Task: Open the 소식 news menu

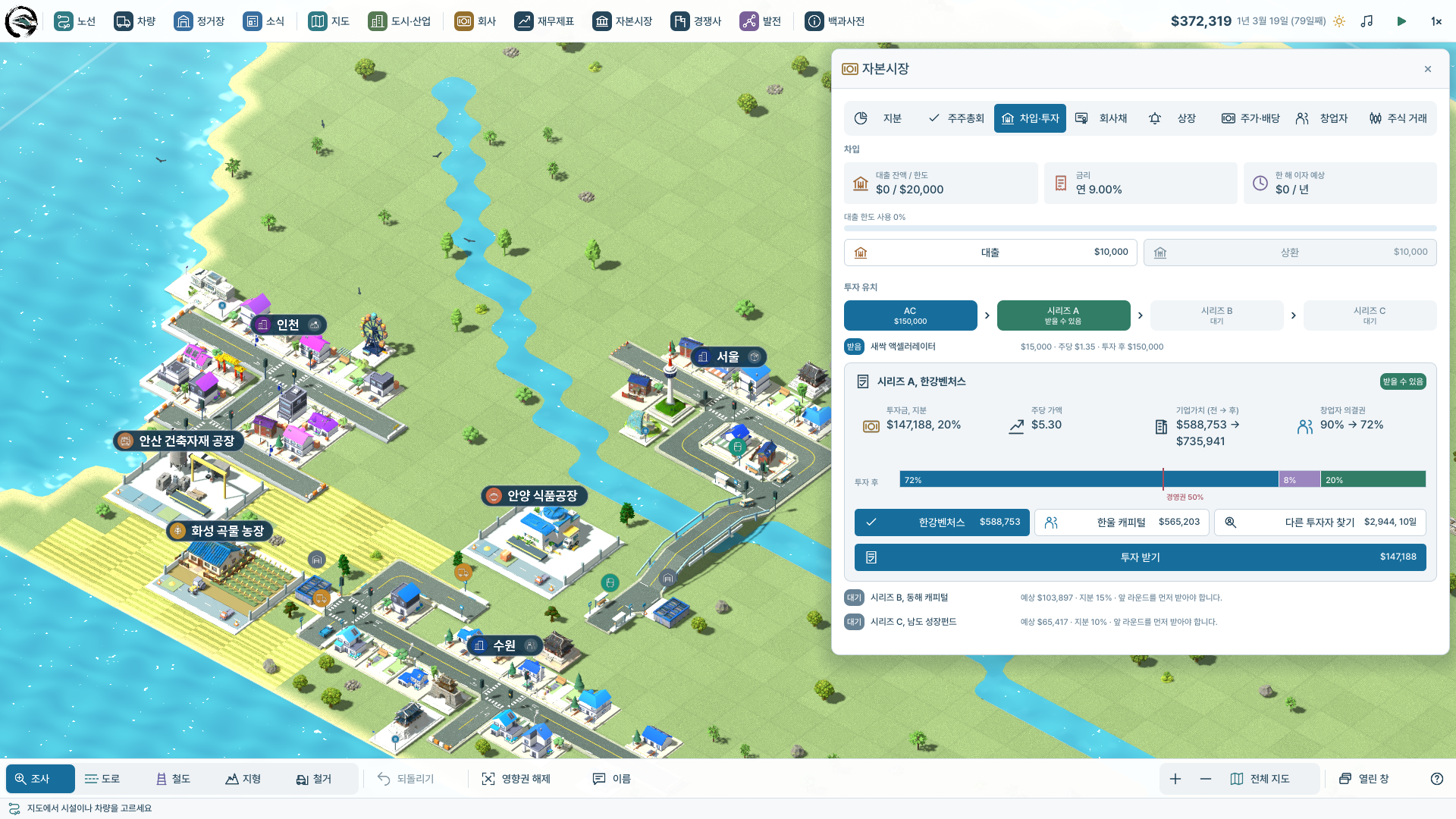Action: (264, 21)
